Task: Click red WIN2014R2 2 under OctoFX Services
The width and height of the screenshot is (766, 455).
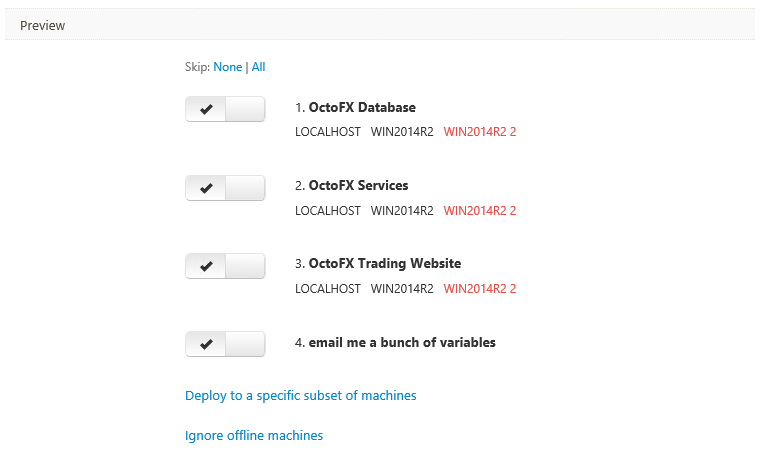Action: tap(480, 211)
